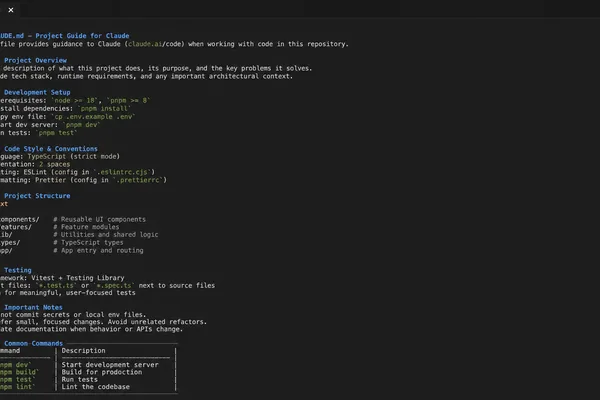Click 'Build for production' table cell
600x400 pixels.
(x=102, y=372)
